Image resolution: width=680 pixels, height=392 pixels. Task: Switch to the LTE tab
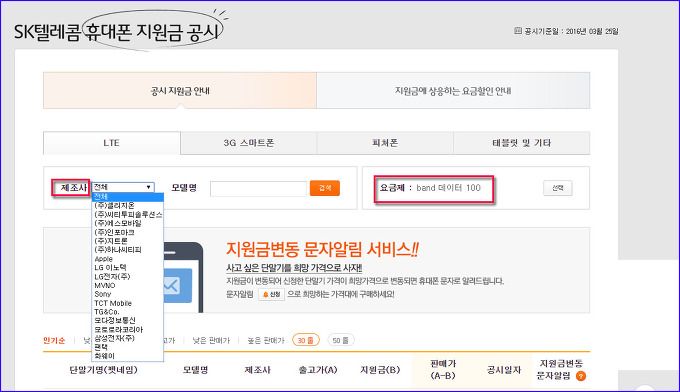tap(112, 143)
